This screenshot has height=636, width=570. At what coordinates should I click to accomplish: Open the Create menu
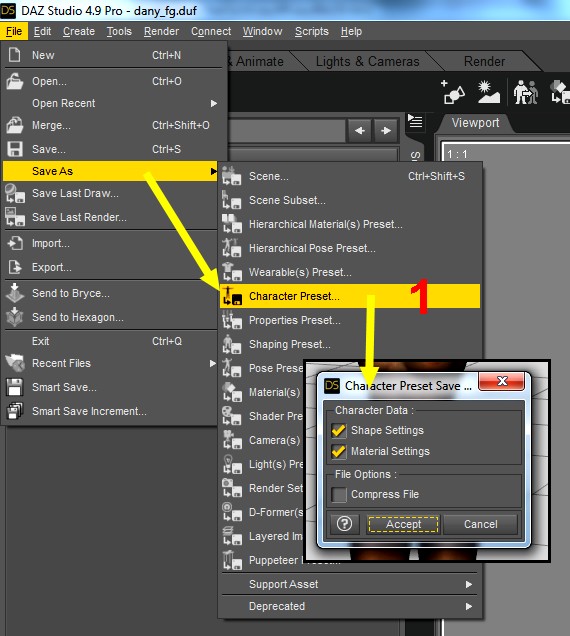tap(79, 31)
